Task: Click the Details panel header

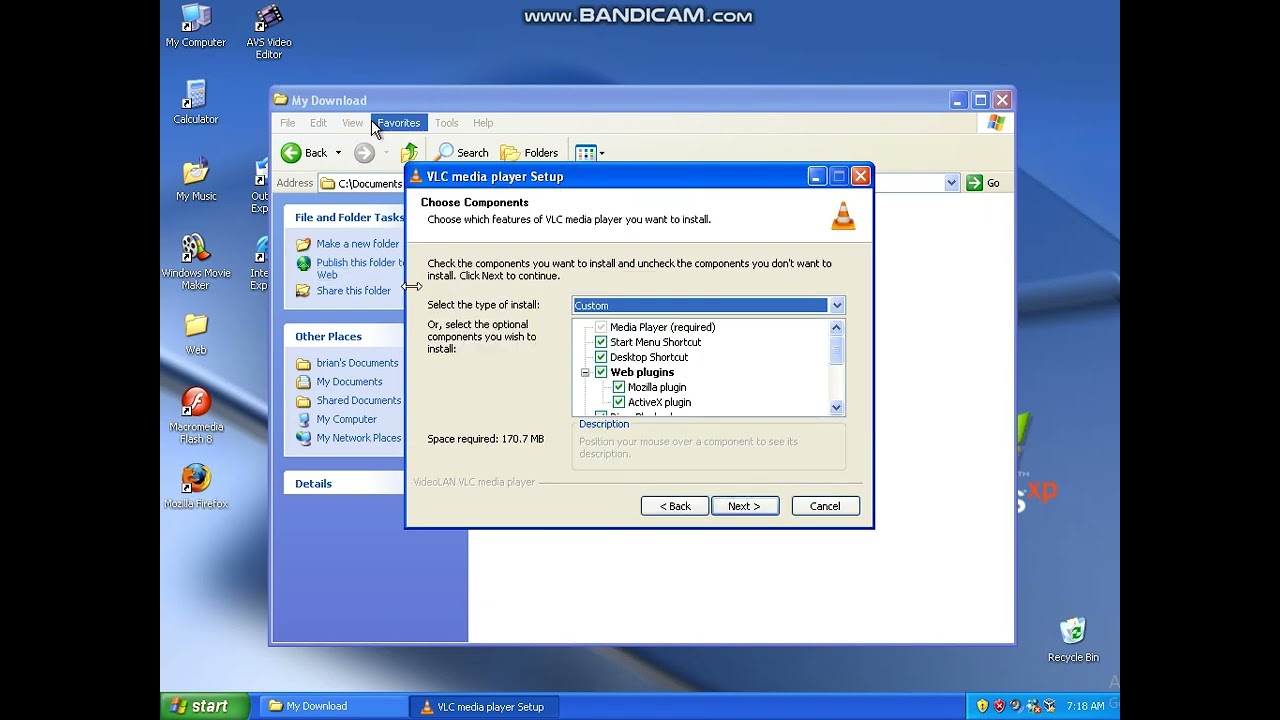Action: coord(344,484)
